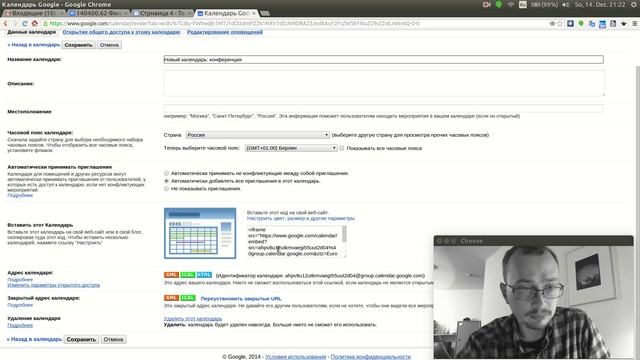Open a new browser tab

265,13
